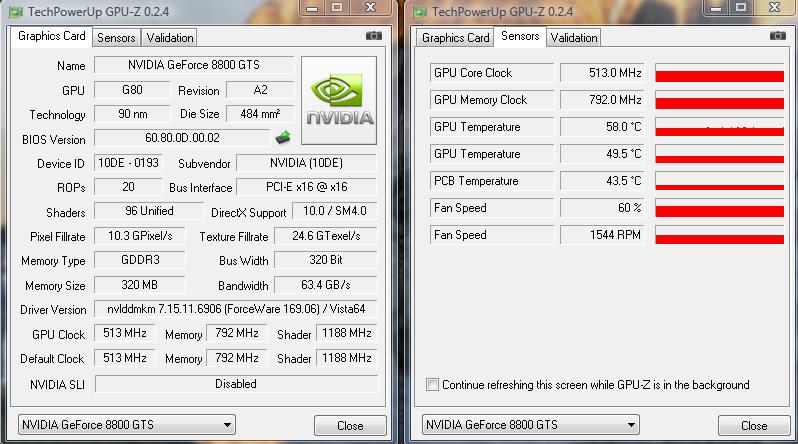The width and height of the screenshot is (798, 444).
Task: Click the 58.0 °C GPU Temperature value
Action: 602,127
